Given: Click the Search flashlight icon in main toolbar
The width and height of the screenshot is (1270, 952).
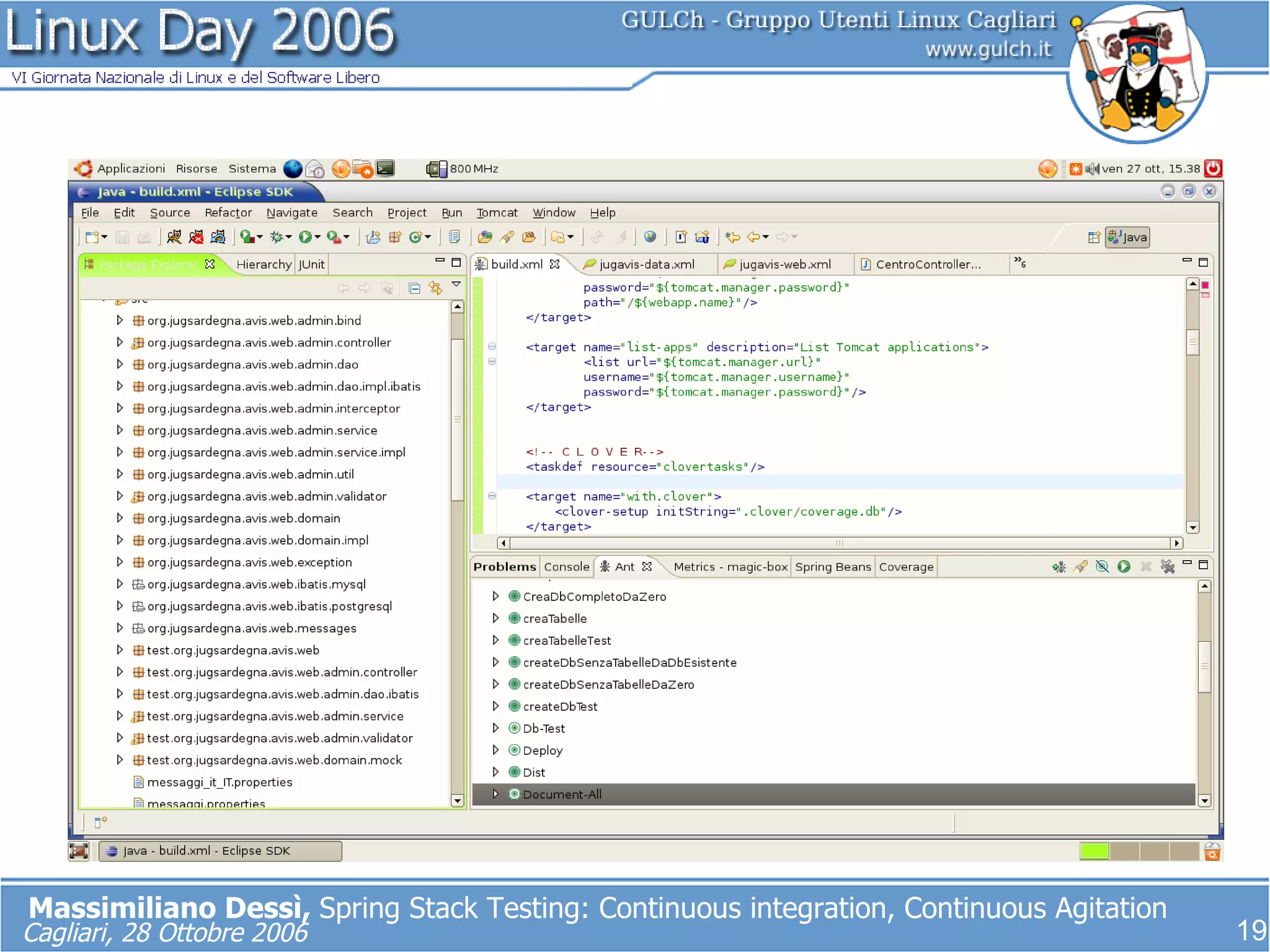Looking at the screenshot, I should point(507,237).
